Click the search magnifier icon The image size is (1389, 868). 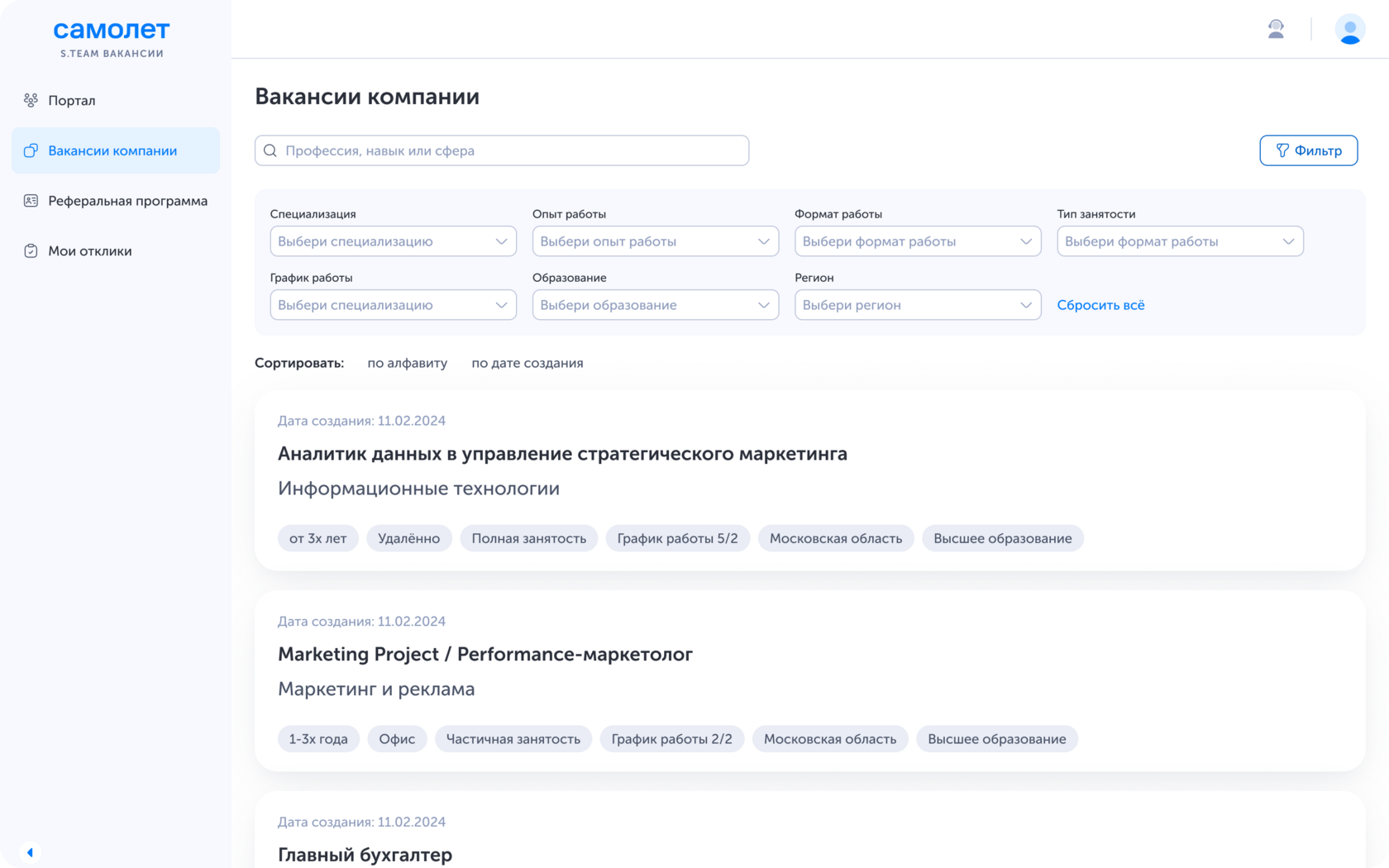pos(270,150)
